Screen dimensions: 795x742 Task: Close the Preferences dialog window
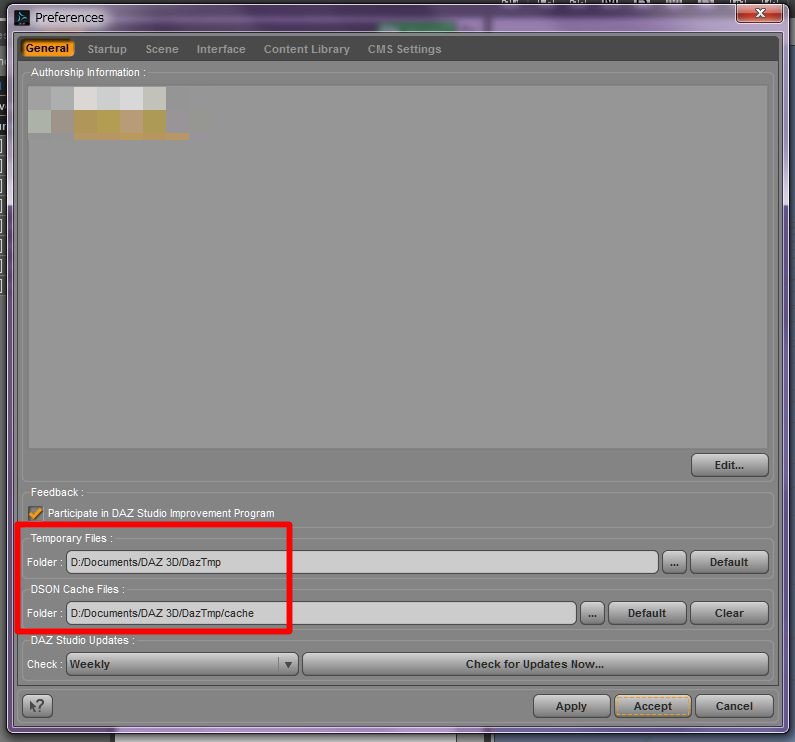pos(758,13)
